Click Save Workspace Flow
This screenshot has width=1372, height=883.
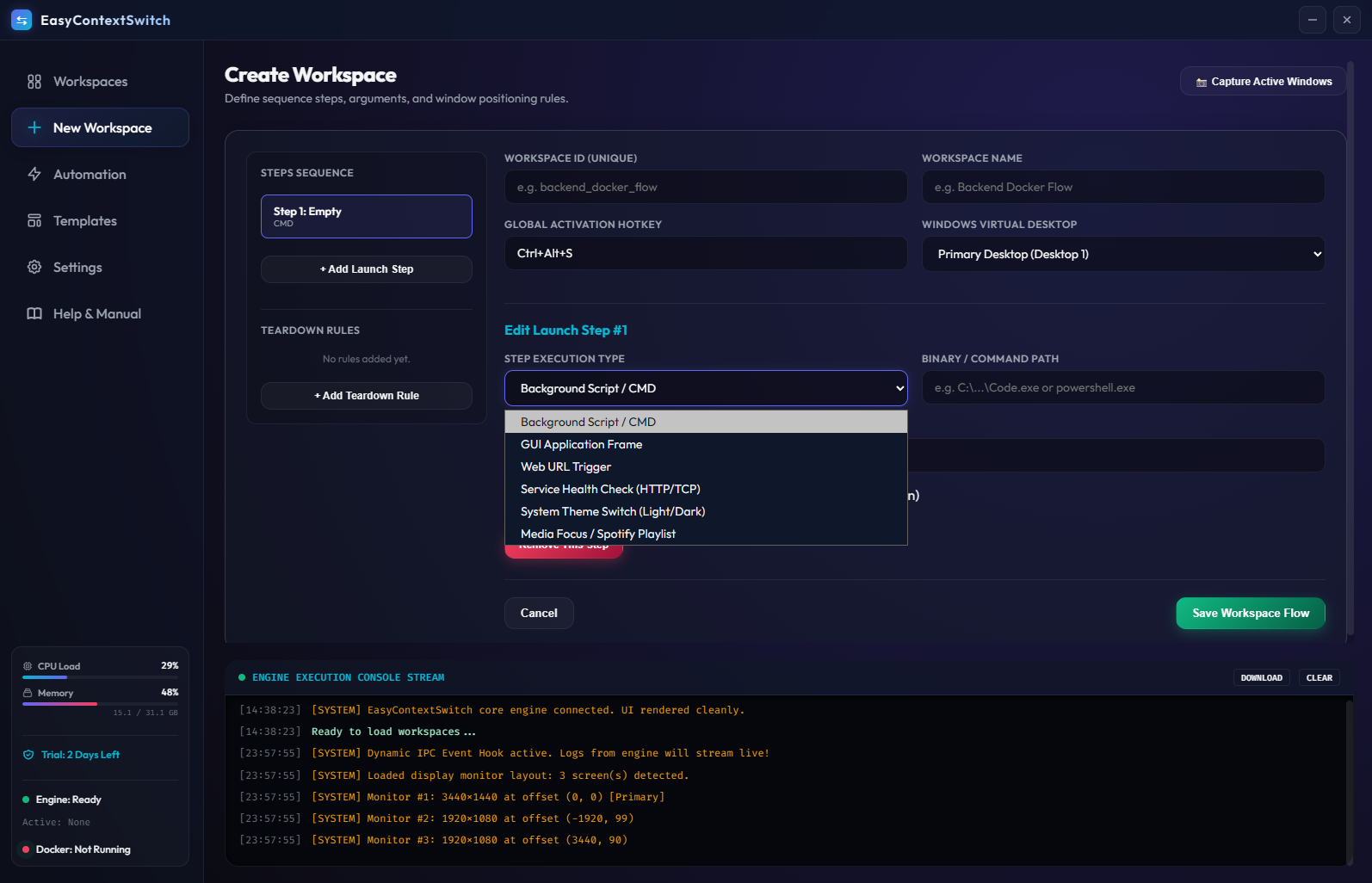tap(1251, 613)
